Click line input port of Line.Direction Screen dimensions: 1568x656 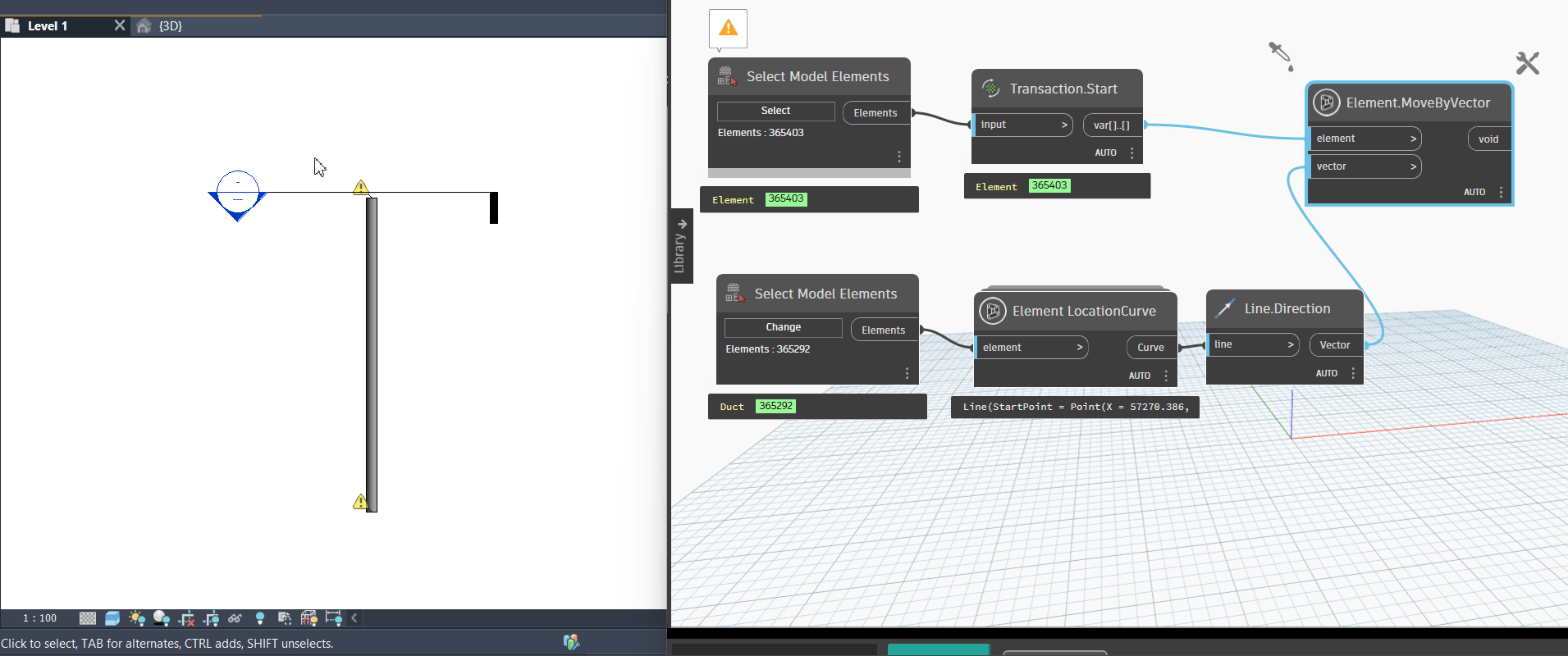coord(1253,344)
